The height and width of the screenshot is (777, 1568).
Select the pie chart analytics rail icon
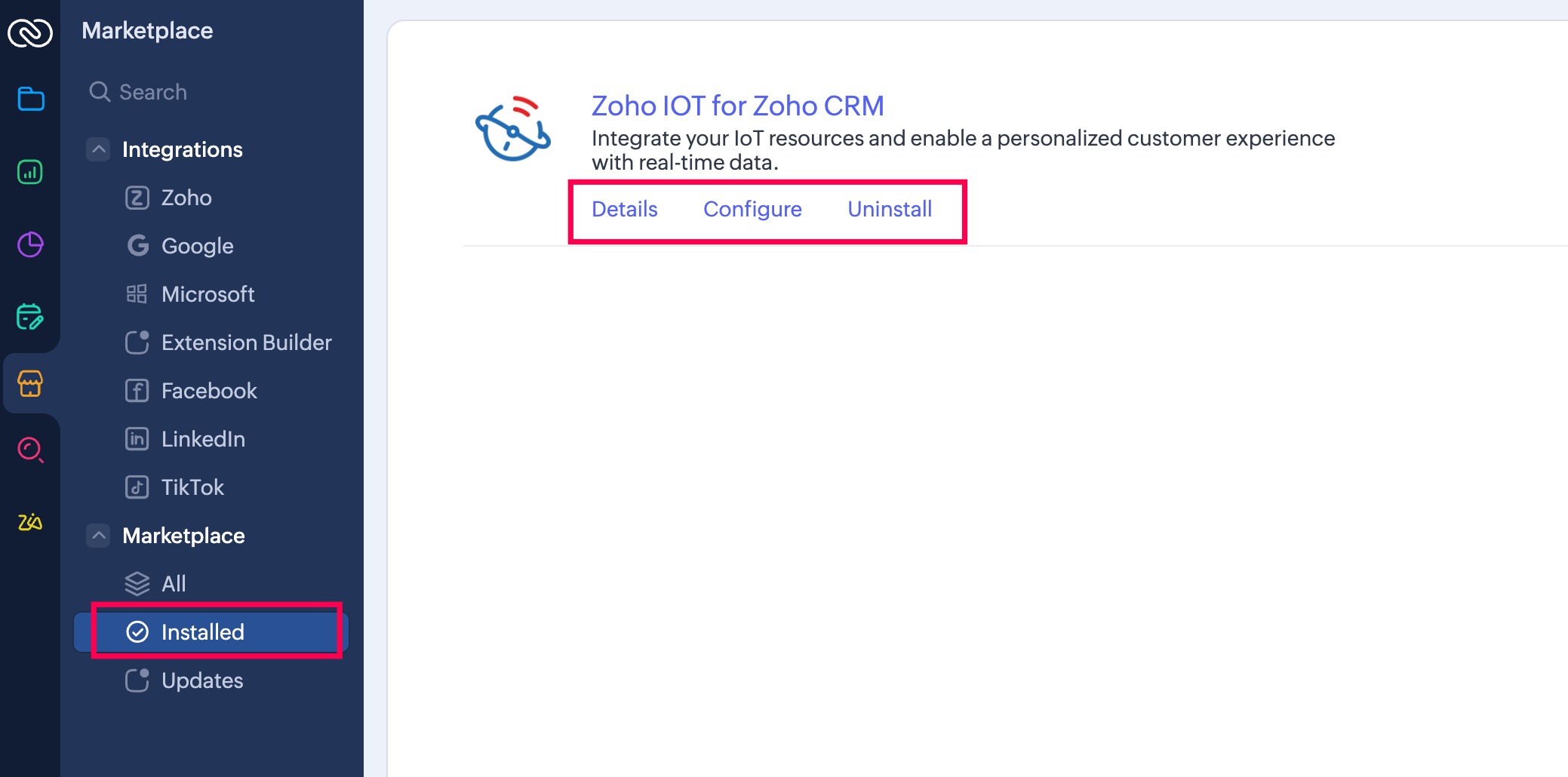pyautogui.click(x=30, y=244)
